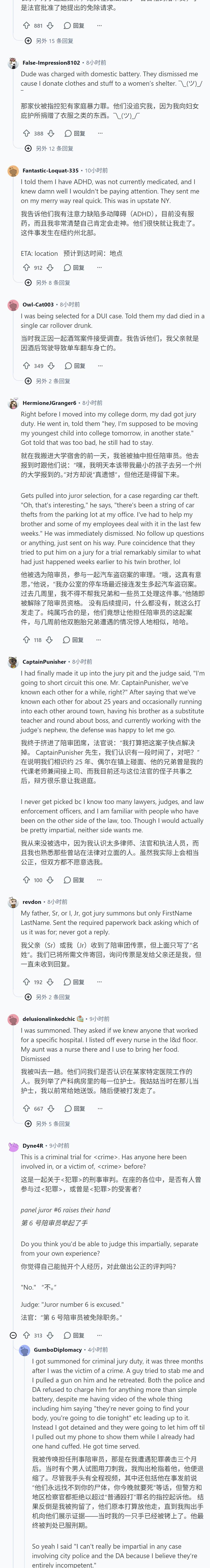Image resolution: width=210 pixels, height=1568 pixels.
Task: Upvote False-Impression8102's comment
Action: [26, 133]
